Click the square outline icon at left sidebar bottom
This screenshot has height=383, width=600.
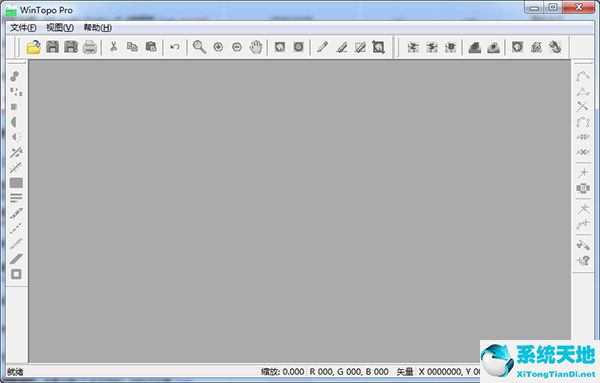pos(16,274)
